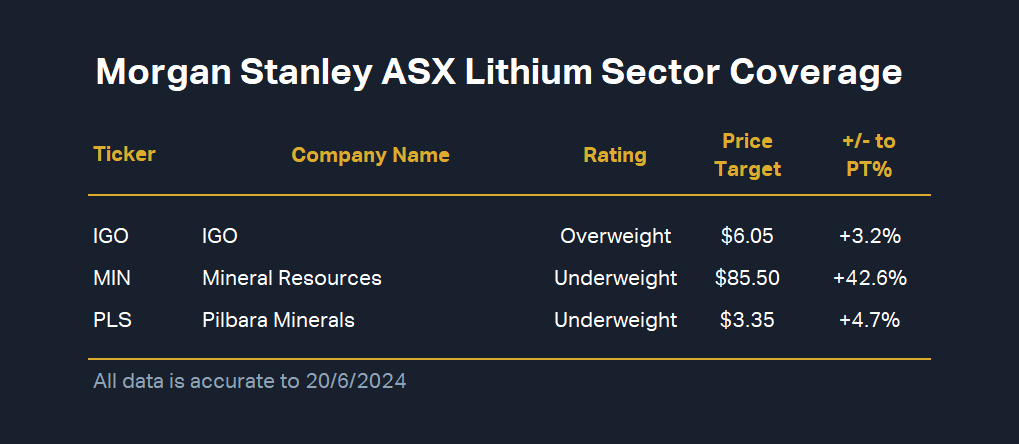This screenshot has width=1019, height=444.
Task: Click the $6.05 price target
Action: tap(747, 236)
